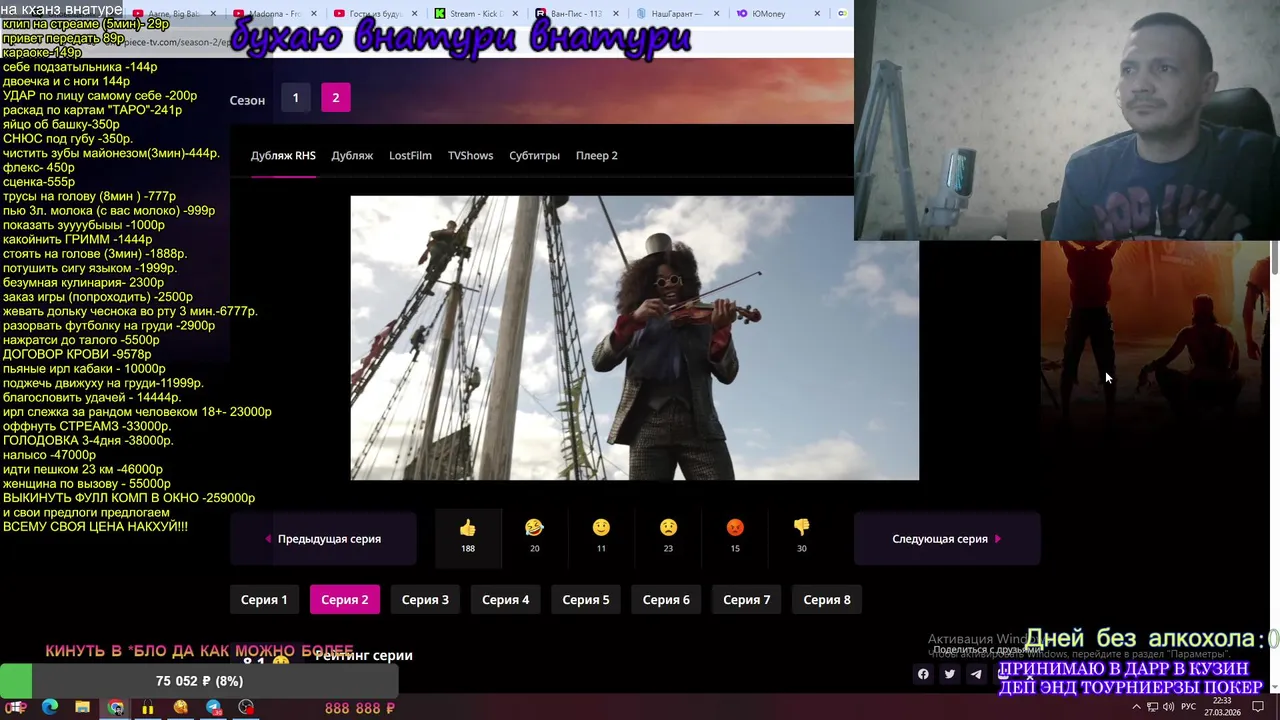The image size is (1280, 720).
Task: Close the Madonna browser tab
Action: pyautogui.click(x=313, y=14)
